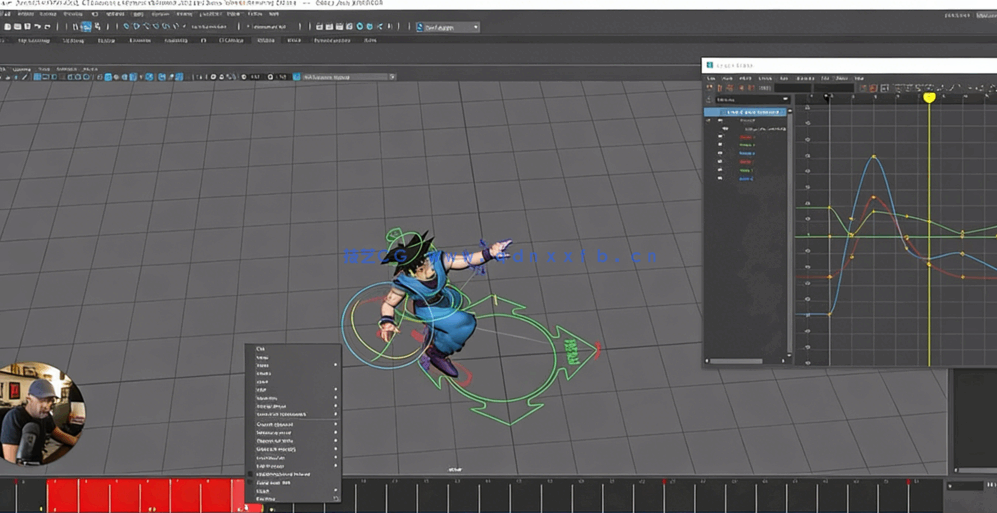Click the Save scene icon in the status line
Viewport: 997px width, 513px height.
pyautogui.click(x=27, y=27)
